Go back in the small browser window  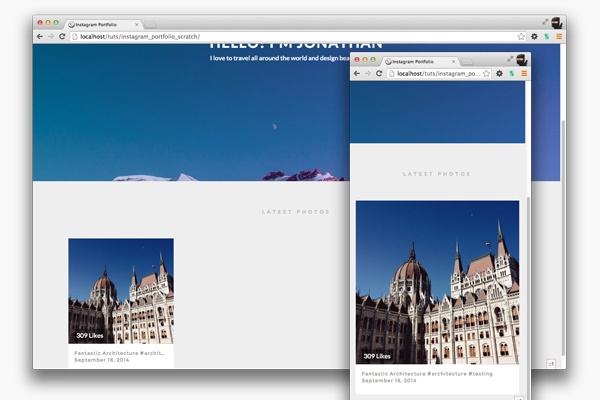(x=357, y=73)
